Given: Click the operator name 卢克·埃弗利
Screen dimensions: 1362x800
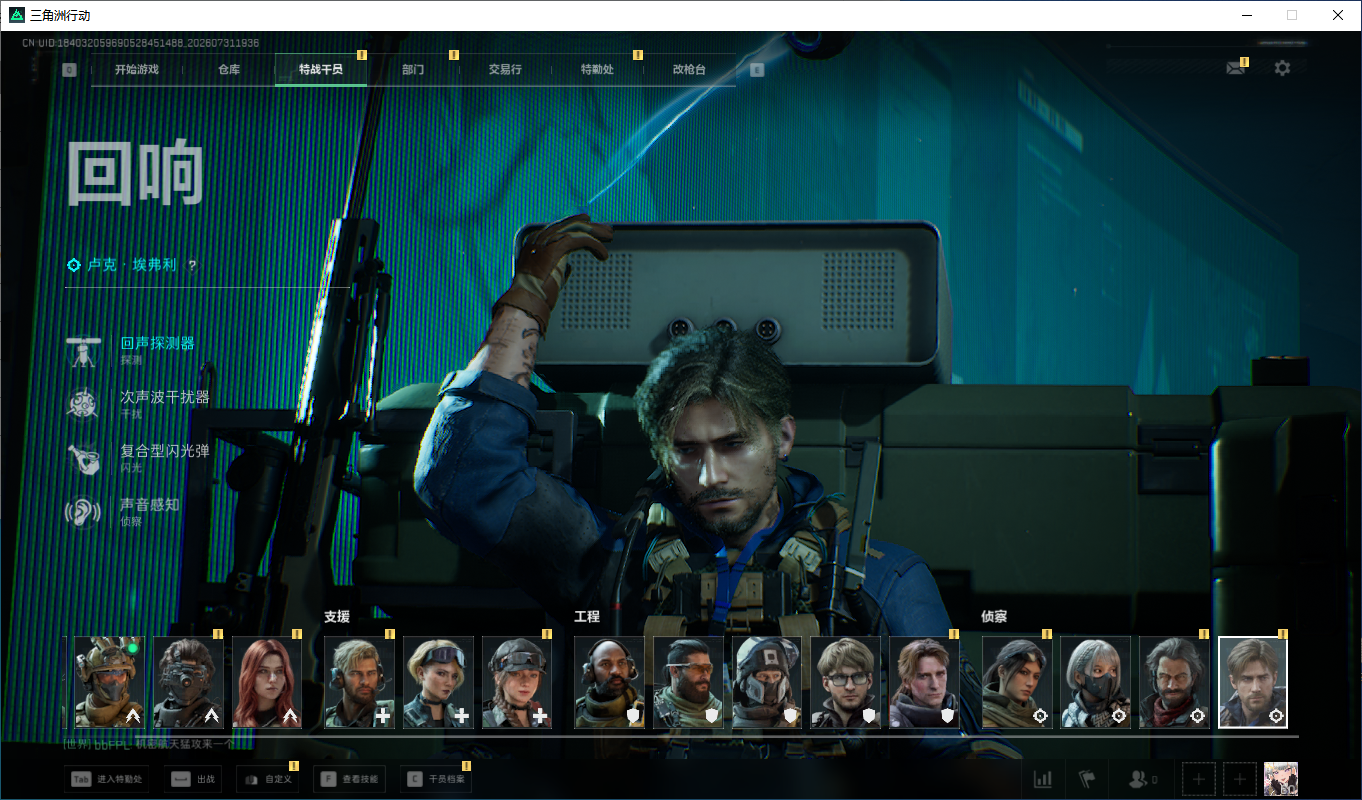Looking at the screenshot, I should [132, 265].
